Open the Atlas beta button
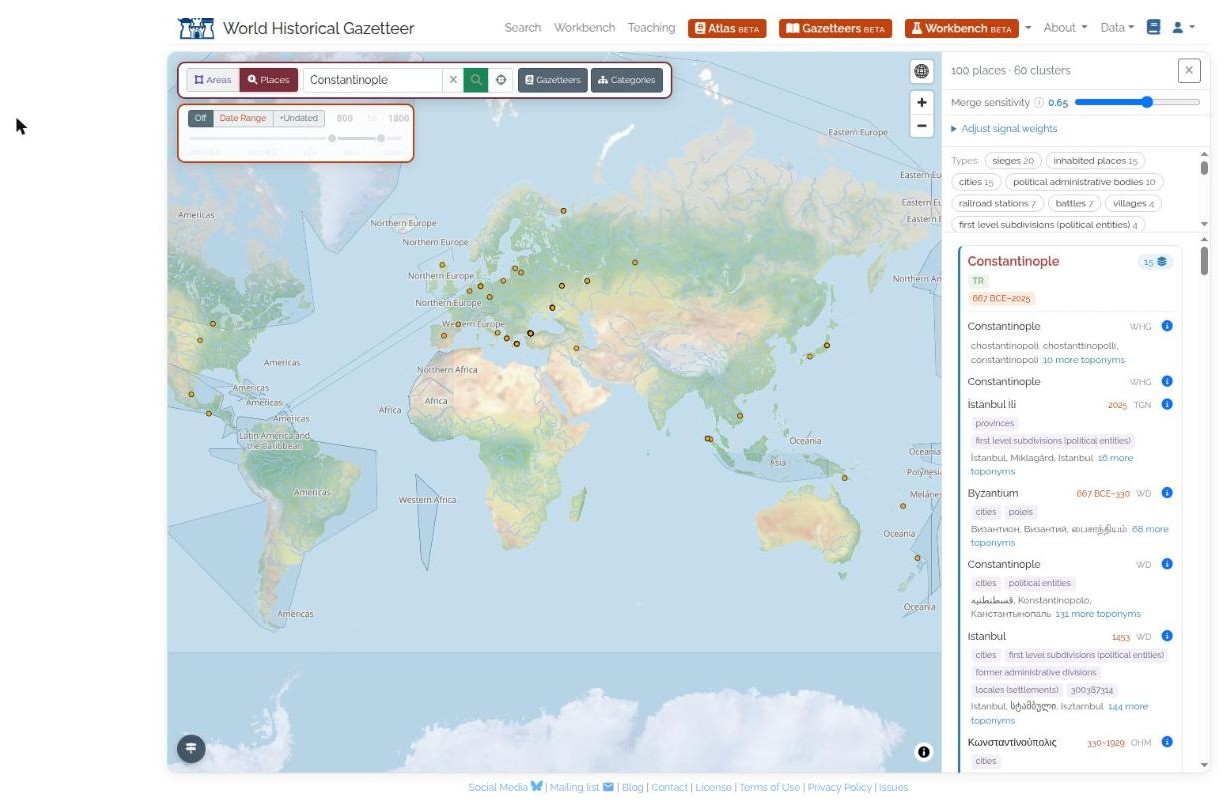Image resolution: width=1229 pixels, height=809 pixels. (x=727, y=28)
